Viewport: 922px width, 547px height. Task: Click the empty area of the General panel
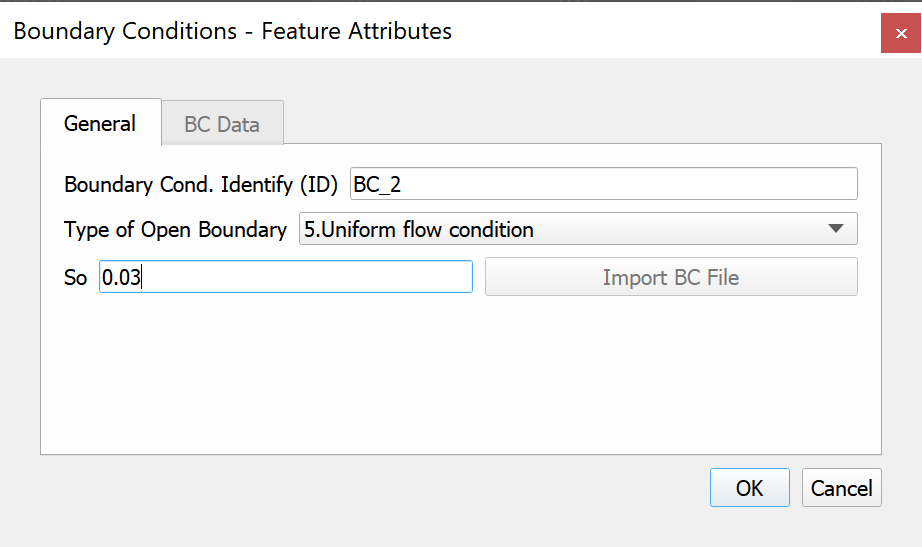point(460,380)
